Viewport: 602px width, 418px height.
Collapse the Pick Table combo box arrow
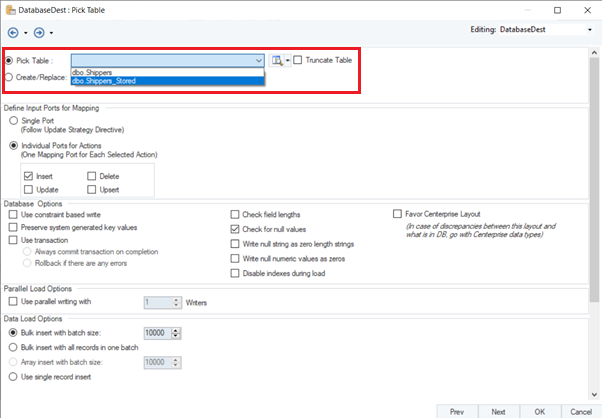pos(259,60)
